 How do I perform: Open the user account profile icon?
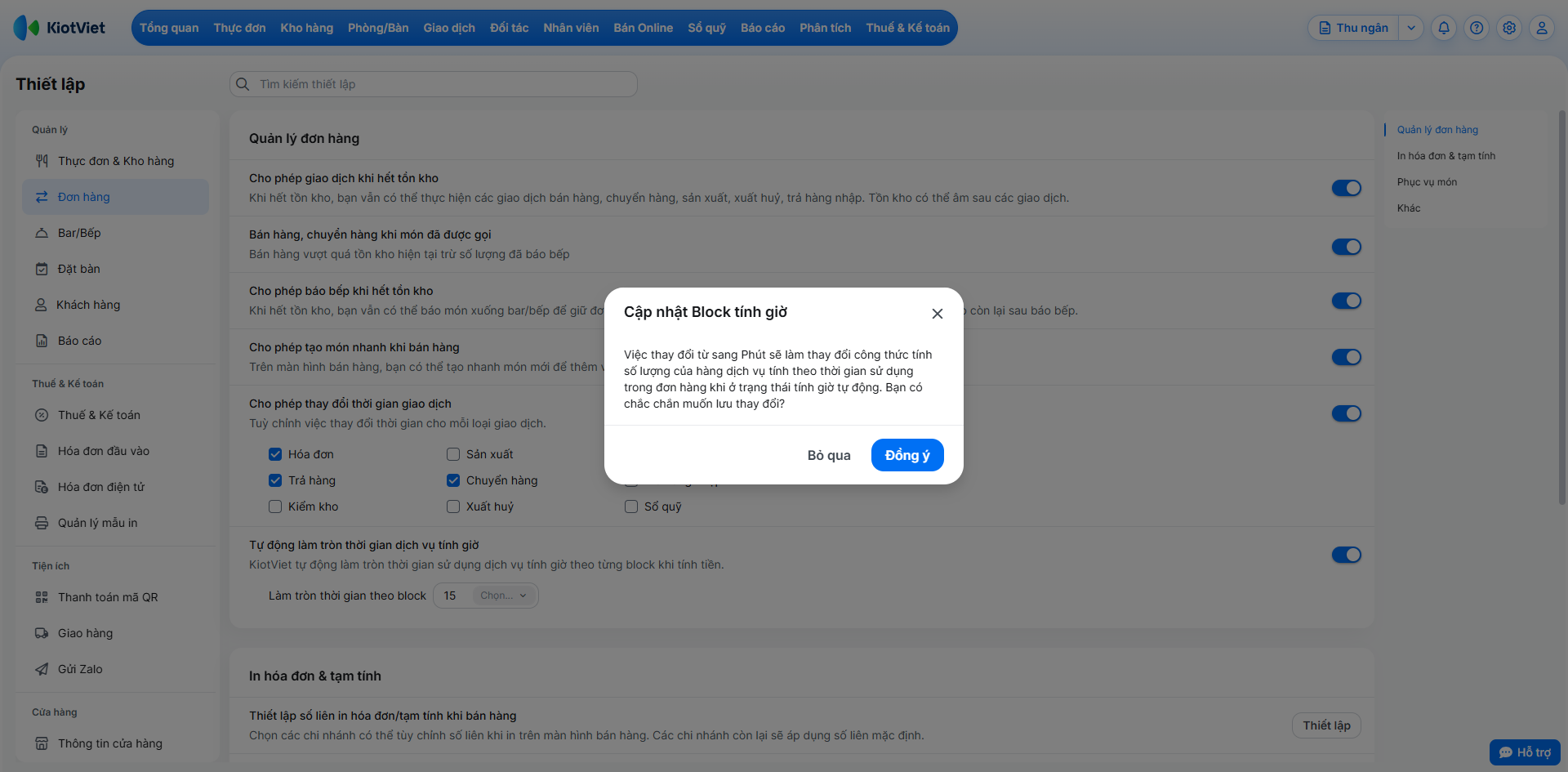pyautogui.click(x=1542, y=28)
